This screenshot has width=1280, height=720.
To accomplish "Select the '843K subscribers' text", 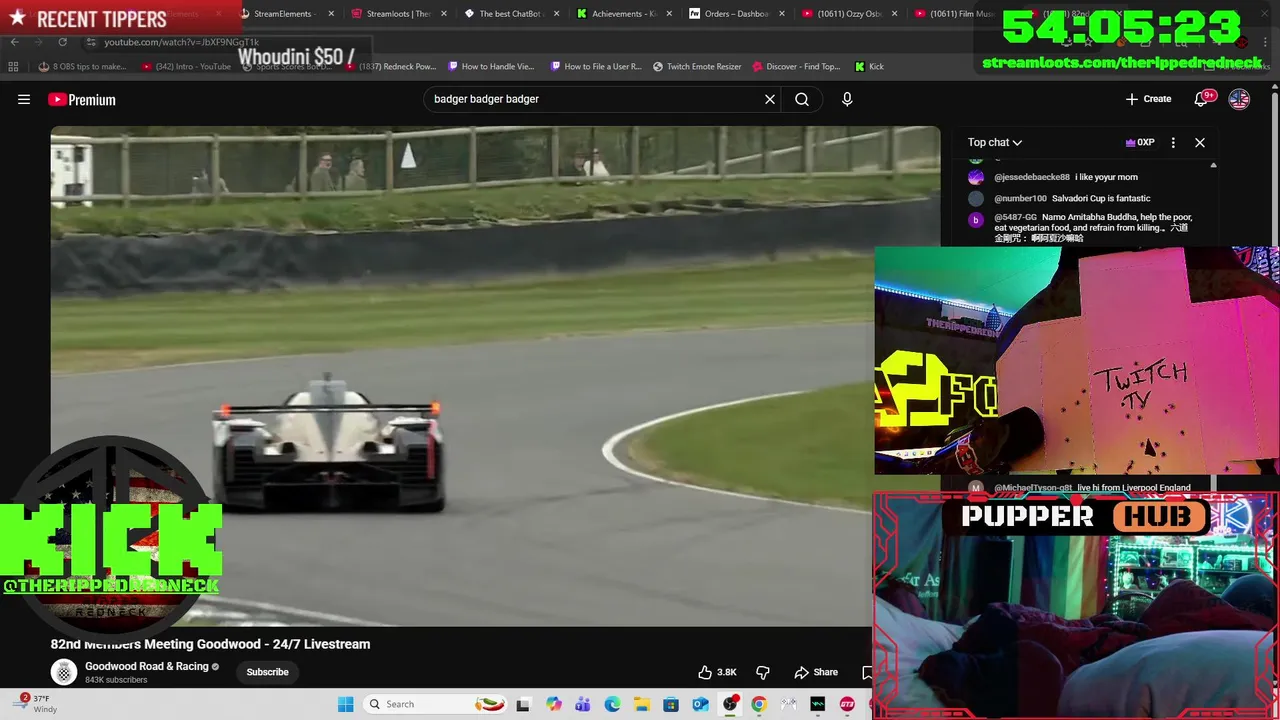I will tap(116, 680).
